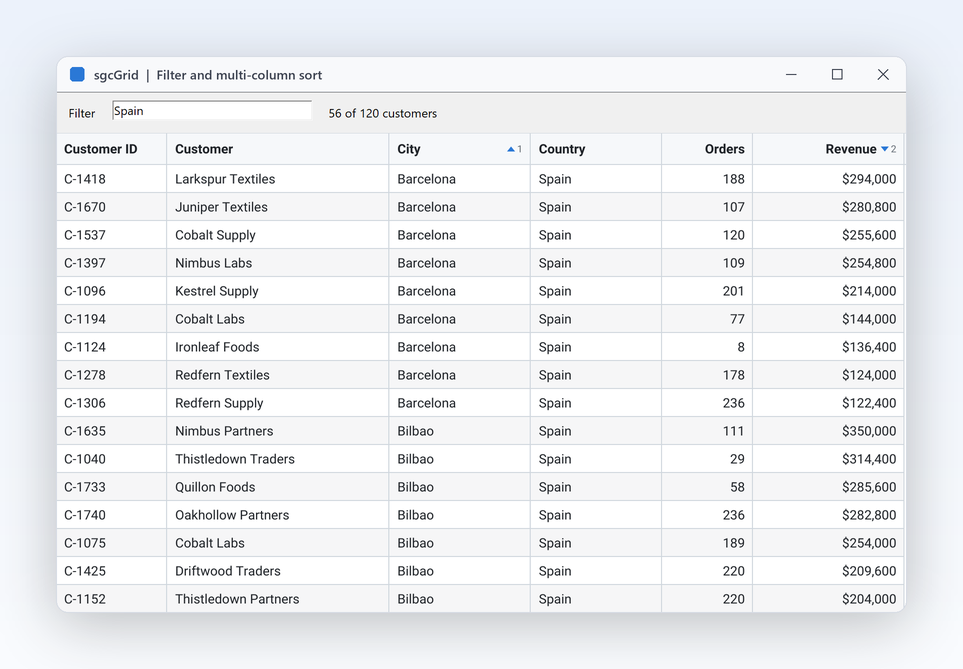Maximize the sgcGrid window

pyautogui.click(x=837, y=74)
